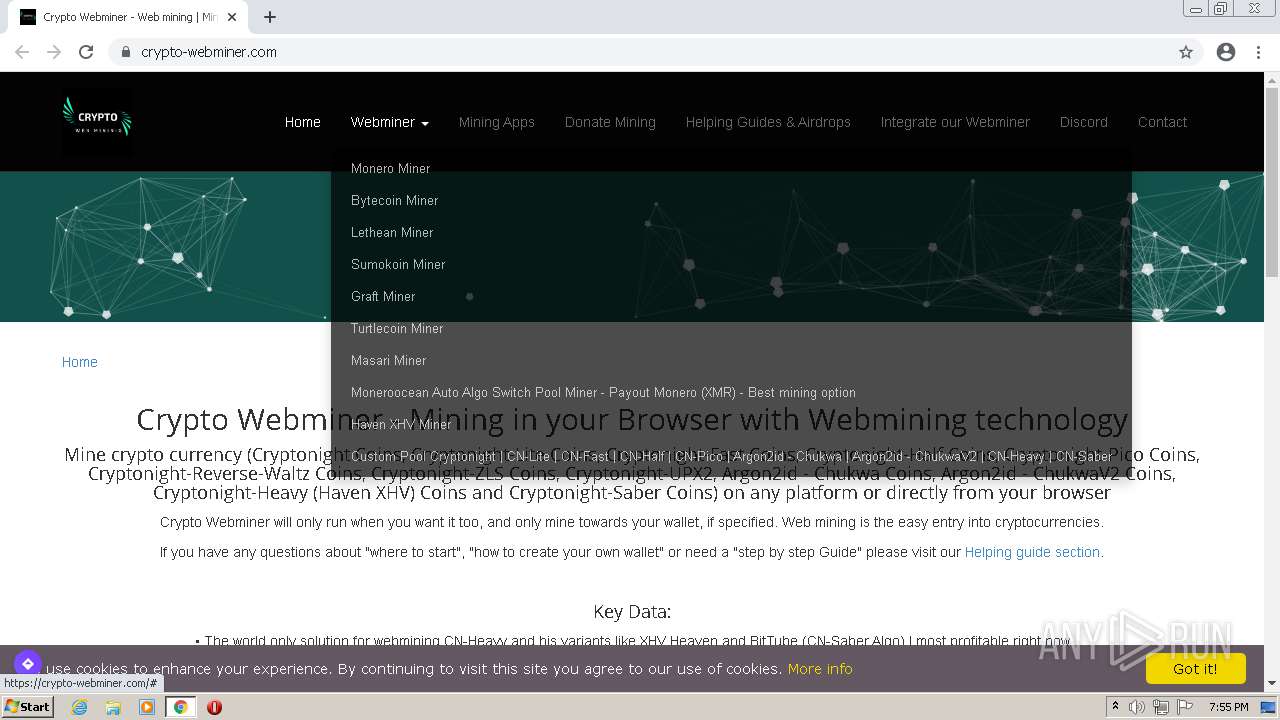Open Internet Explorer from taskbar

coord(79,707)
